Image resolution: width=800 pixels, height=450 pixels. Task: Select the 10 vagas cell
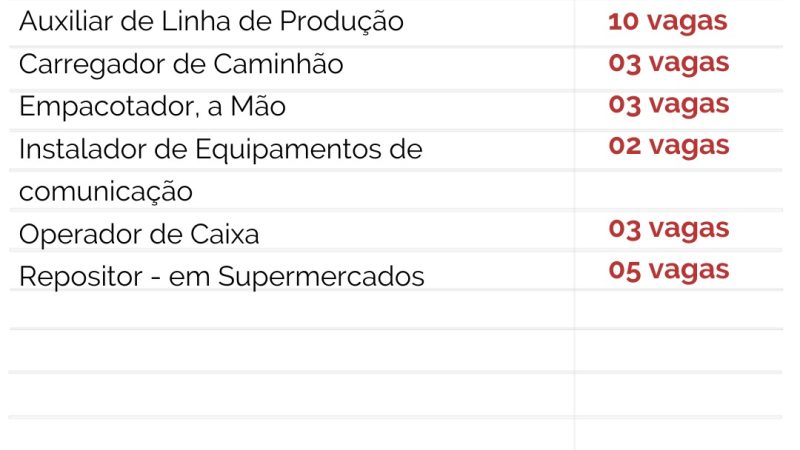[x=667, y=21]
